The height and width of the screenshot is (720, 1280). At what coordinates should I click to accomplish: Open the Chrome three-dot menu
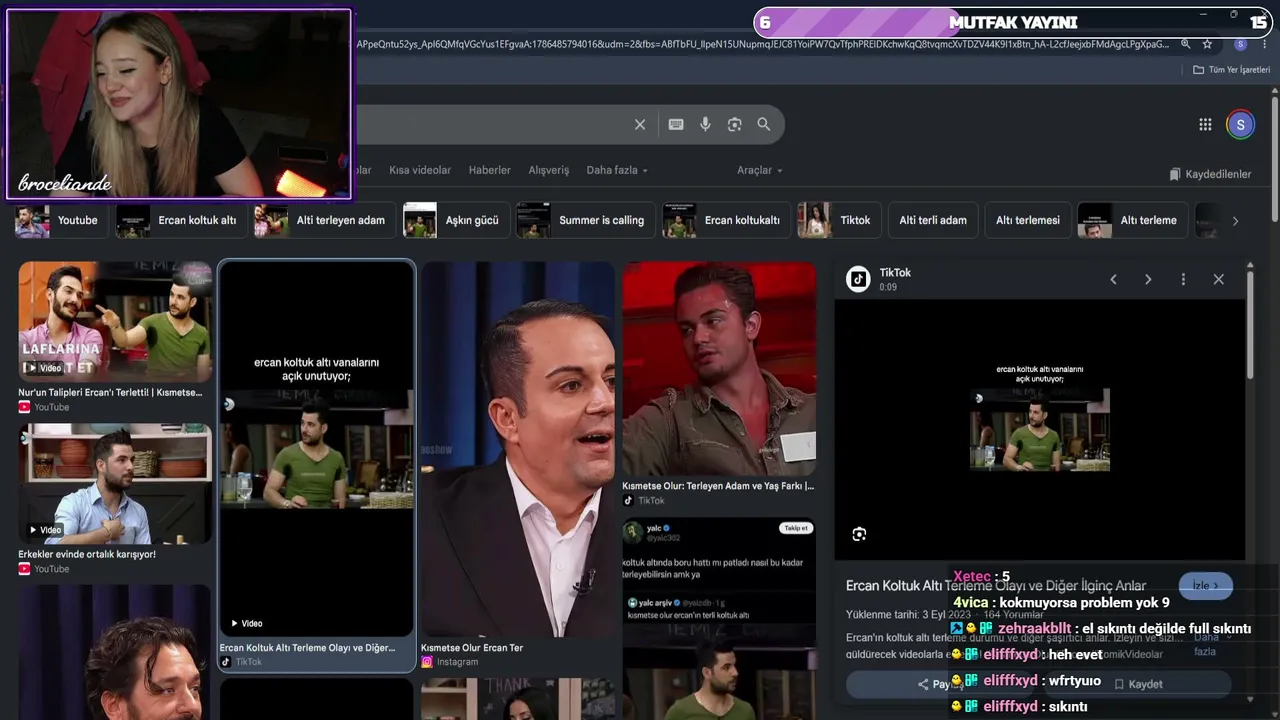pos(1263,44)
